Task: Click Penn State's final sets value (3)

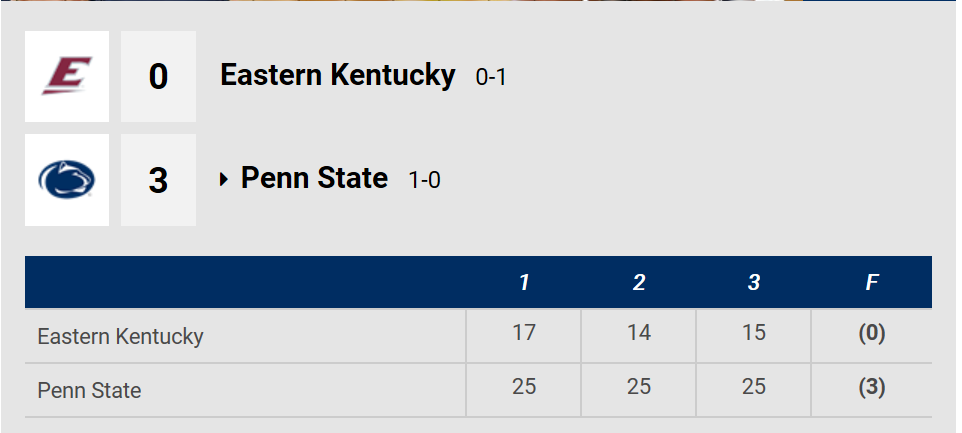Action: coord(872,387)
